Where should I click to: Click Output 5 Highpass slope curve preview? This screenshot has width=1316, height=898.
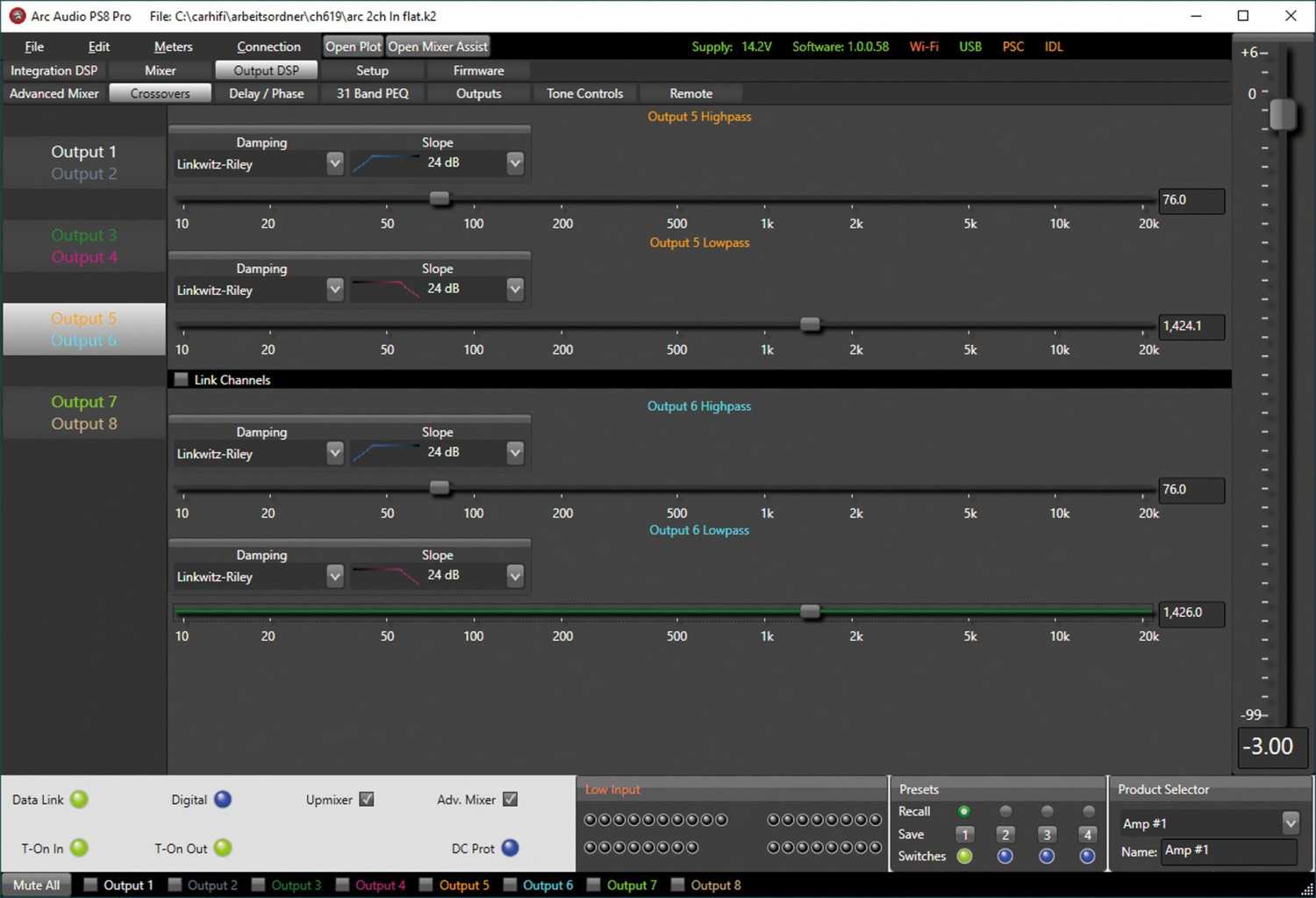[x=386, y=162]
